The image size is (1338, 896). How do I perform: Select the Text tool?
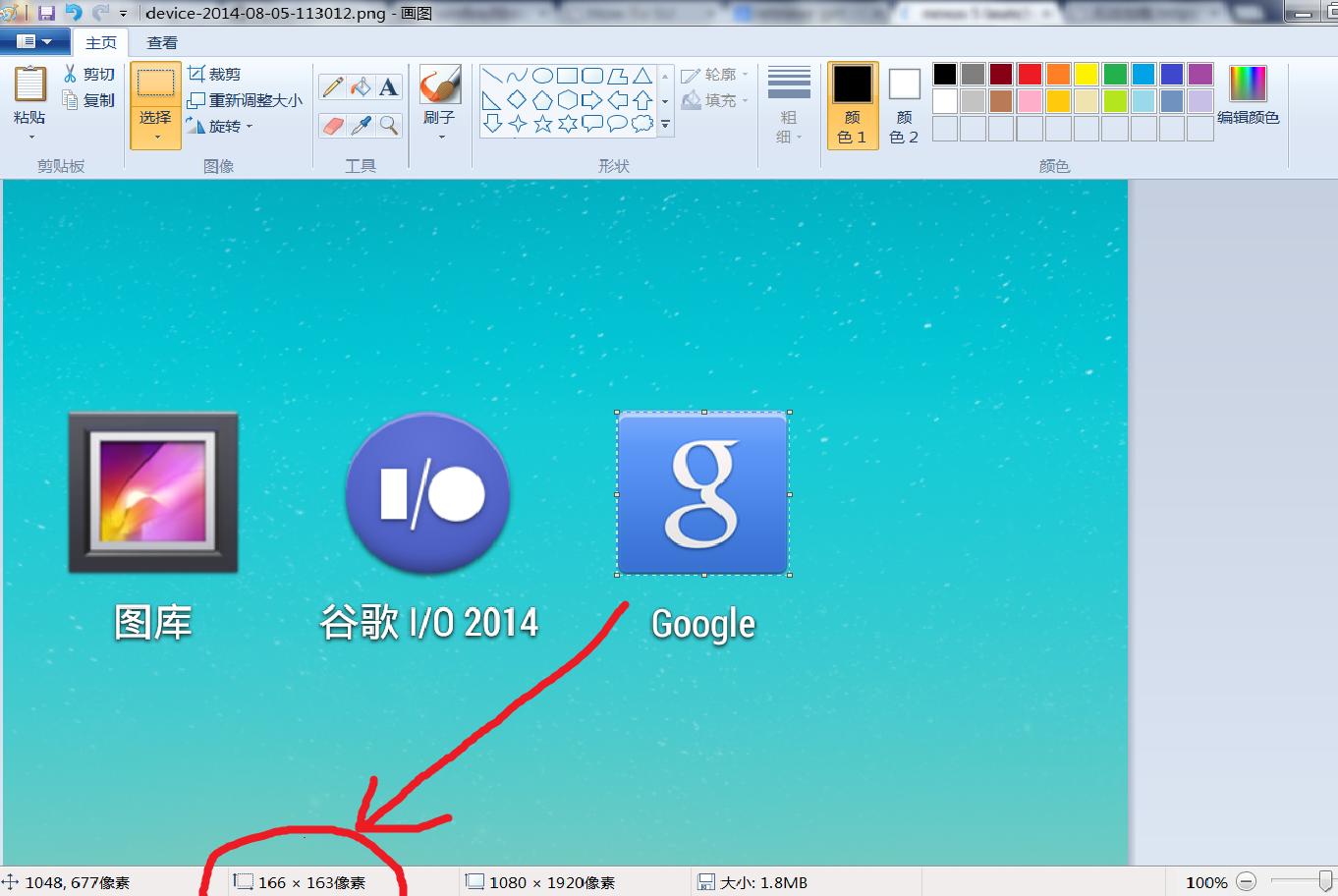point(387,85)
